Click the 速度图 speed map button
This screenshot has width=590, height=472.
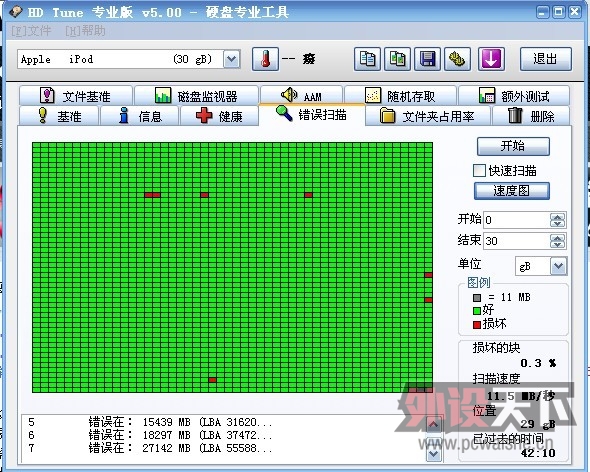click(x=512, y=191)
